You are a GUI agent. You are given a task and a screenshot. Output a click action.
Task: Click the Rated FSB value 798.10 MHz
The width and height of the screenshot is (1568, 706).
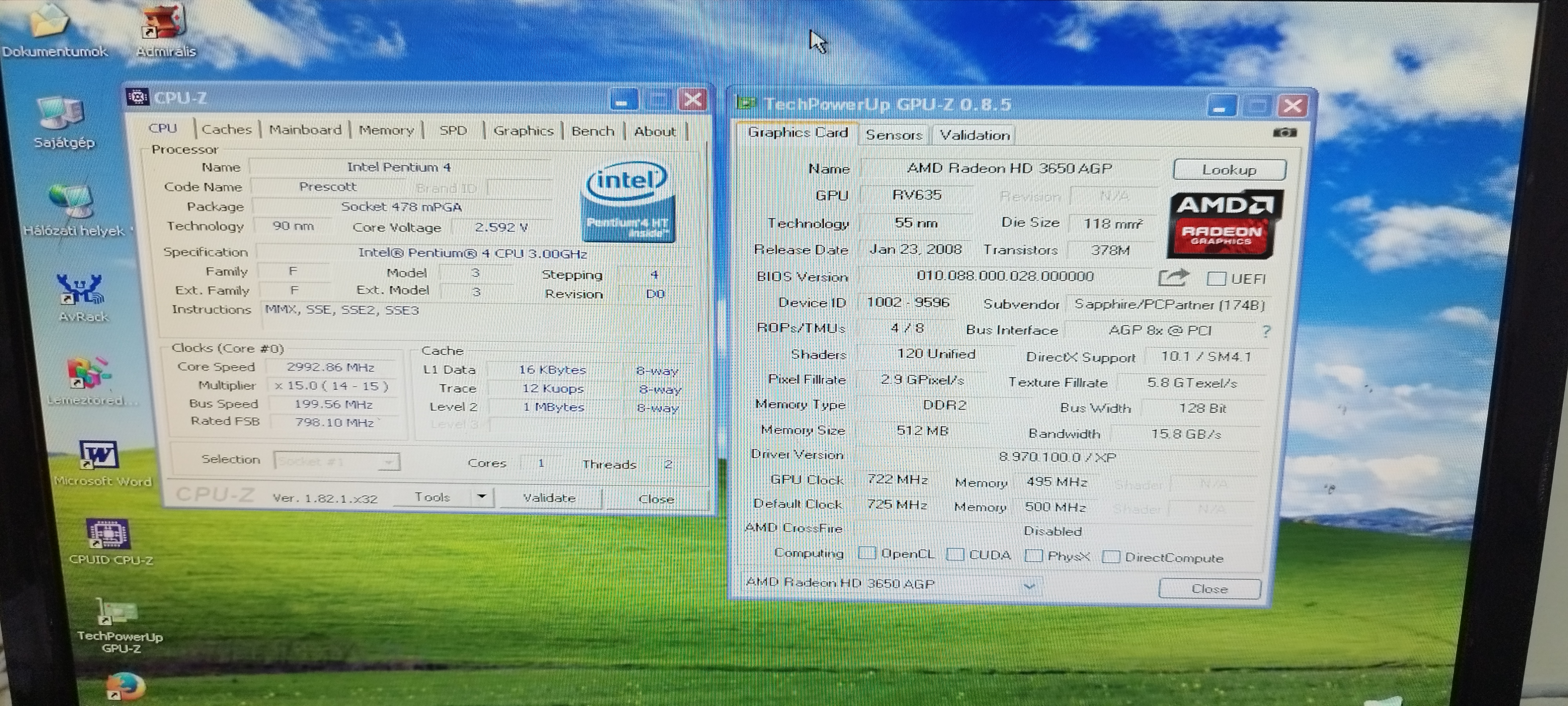click(334, 422)
